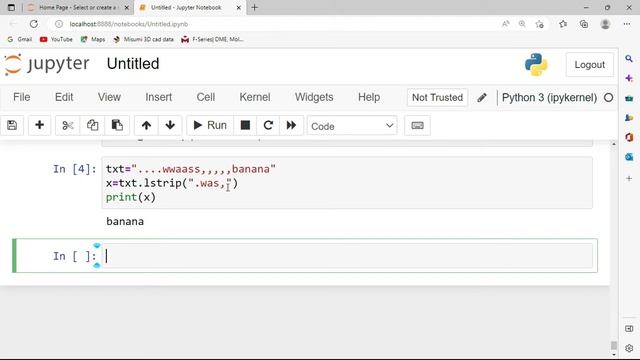Move selected cell down arrow
The image size is (640, 360).
[170, 125]
